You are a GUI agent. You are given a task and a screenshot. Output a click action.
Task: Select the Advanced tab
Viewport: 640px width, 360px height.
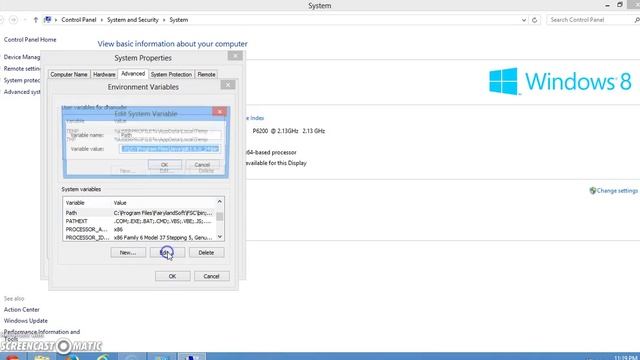[x=133, y=73]
